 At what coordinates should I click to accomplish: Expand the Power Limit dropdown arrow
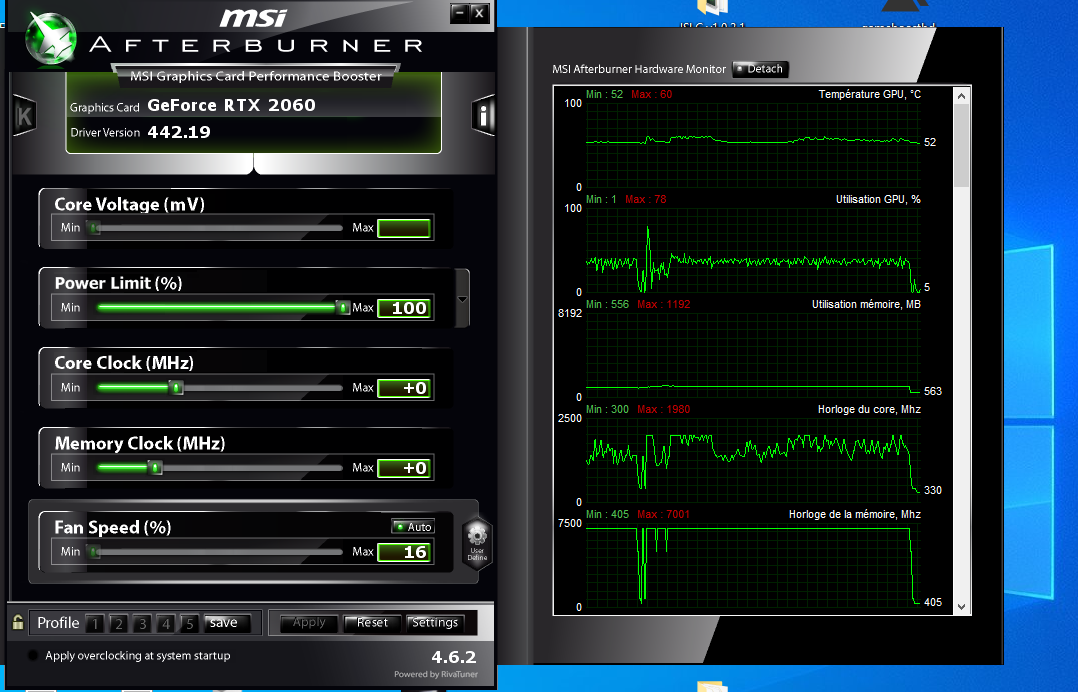click(462, 299)
